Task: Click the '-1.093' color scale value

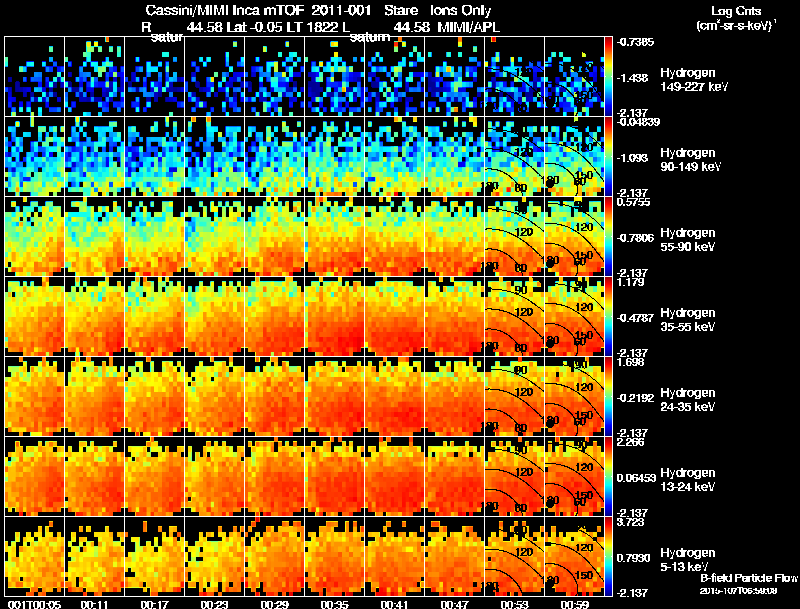Action: [632, 158]
